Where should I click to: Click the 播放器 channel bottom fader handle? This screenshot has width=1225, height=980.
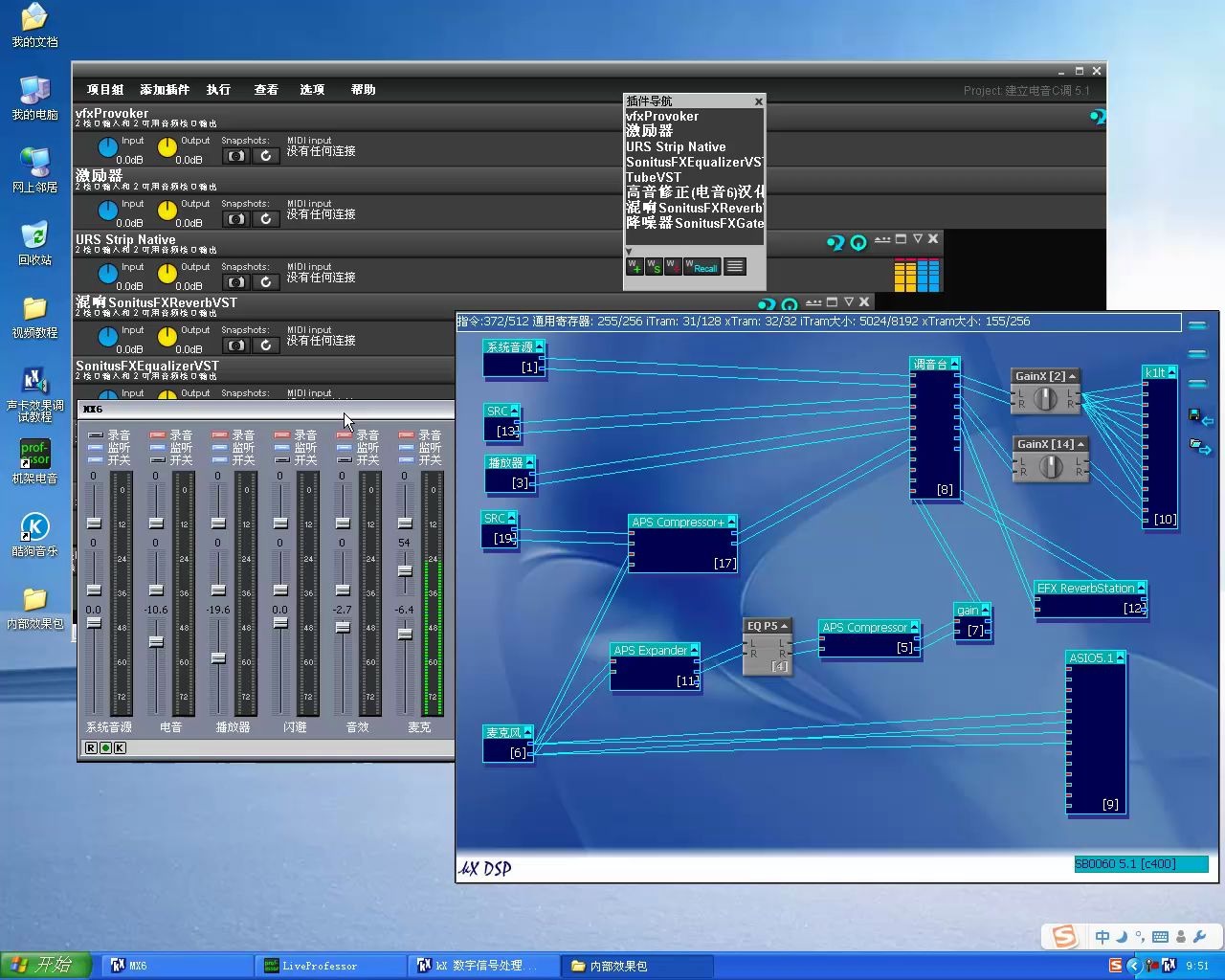click(x=218, y=658)
